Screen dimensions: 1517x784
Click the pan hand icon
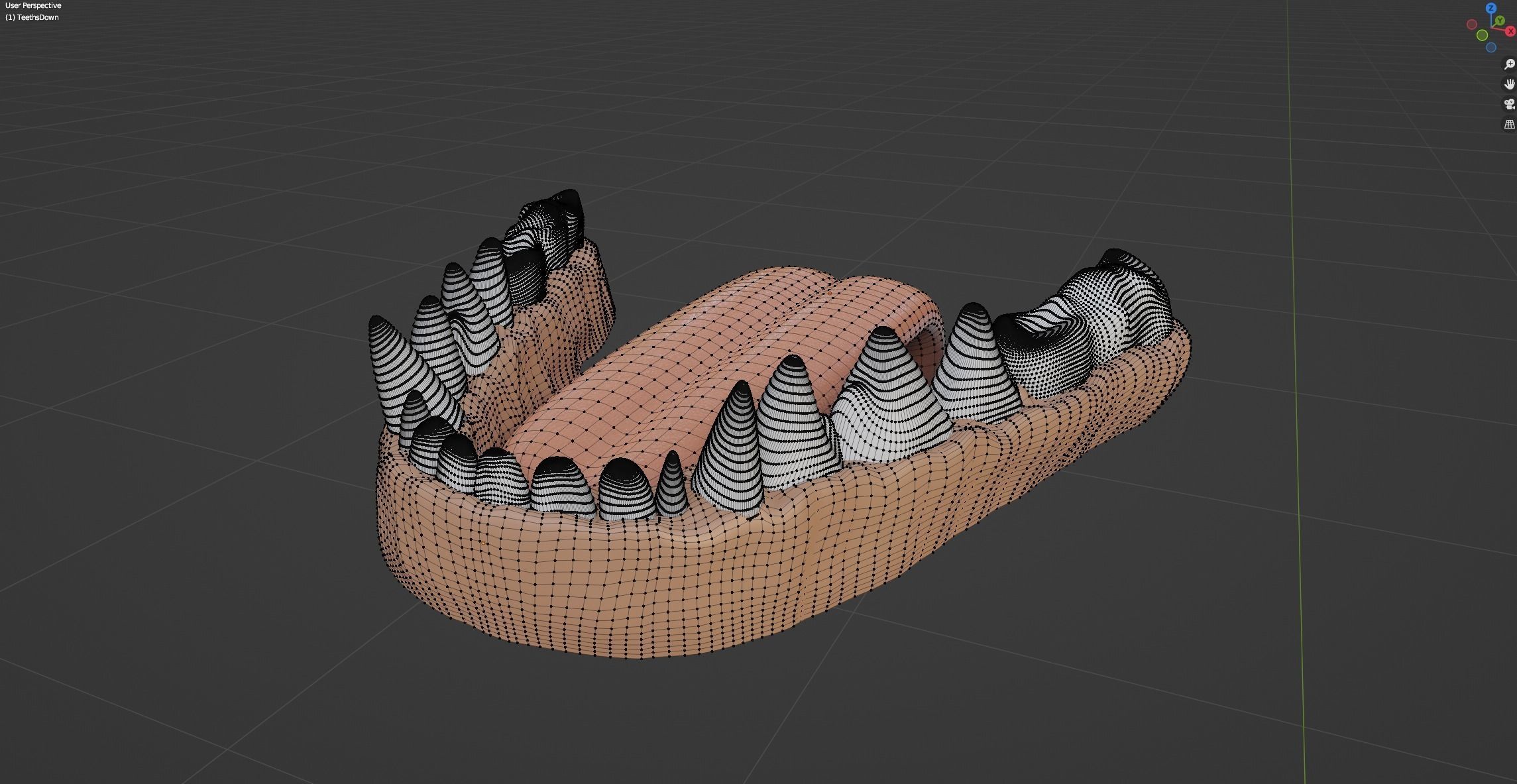[x=1509, y=84]
